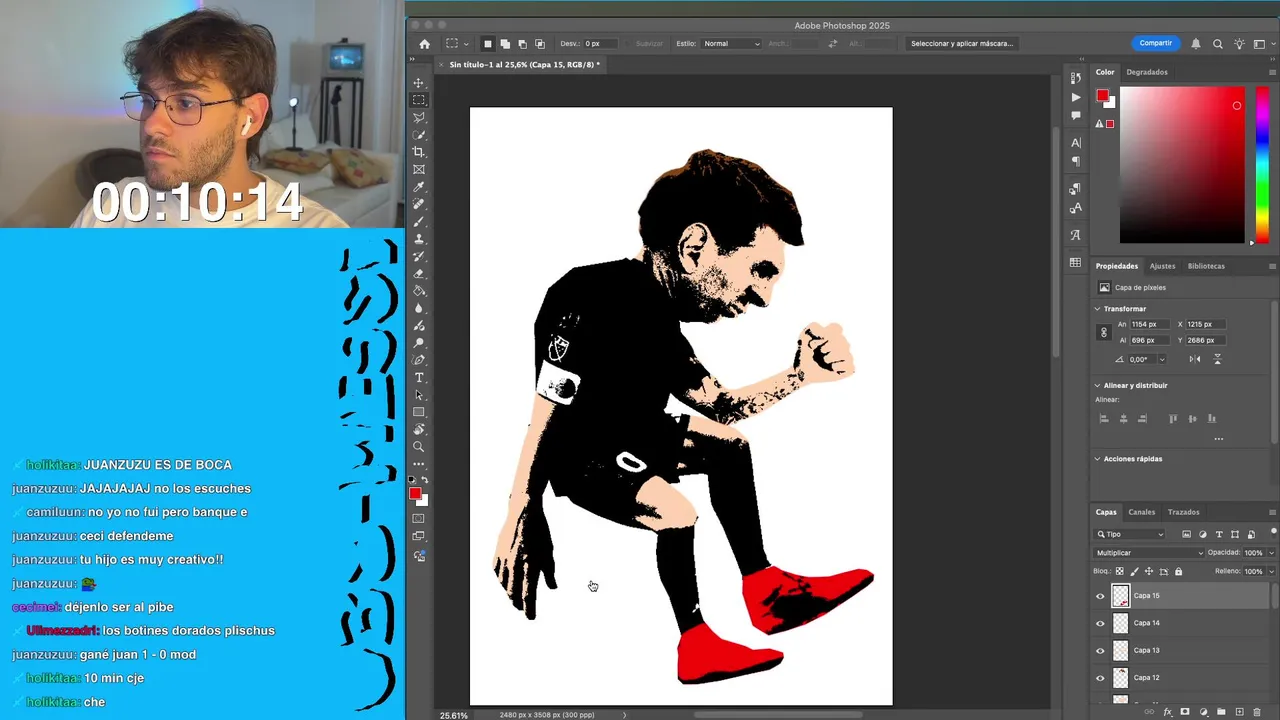This screenshot has height=720, width=1280.
Task: Switch to the Bibliotecas tab
Action: 1206,266
